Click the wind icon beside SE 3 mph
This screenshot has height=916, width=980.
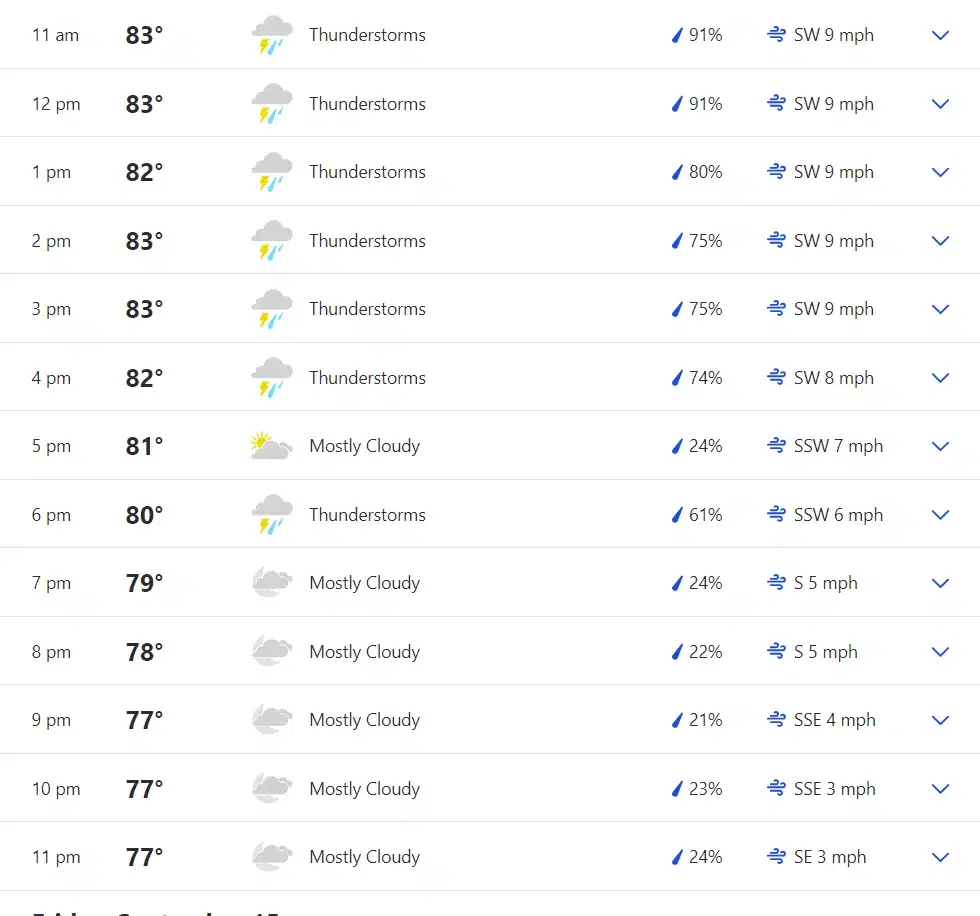776,857
